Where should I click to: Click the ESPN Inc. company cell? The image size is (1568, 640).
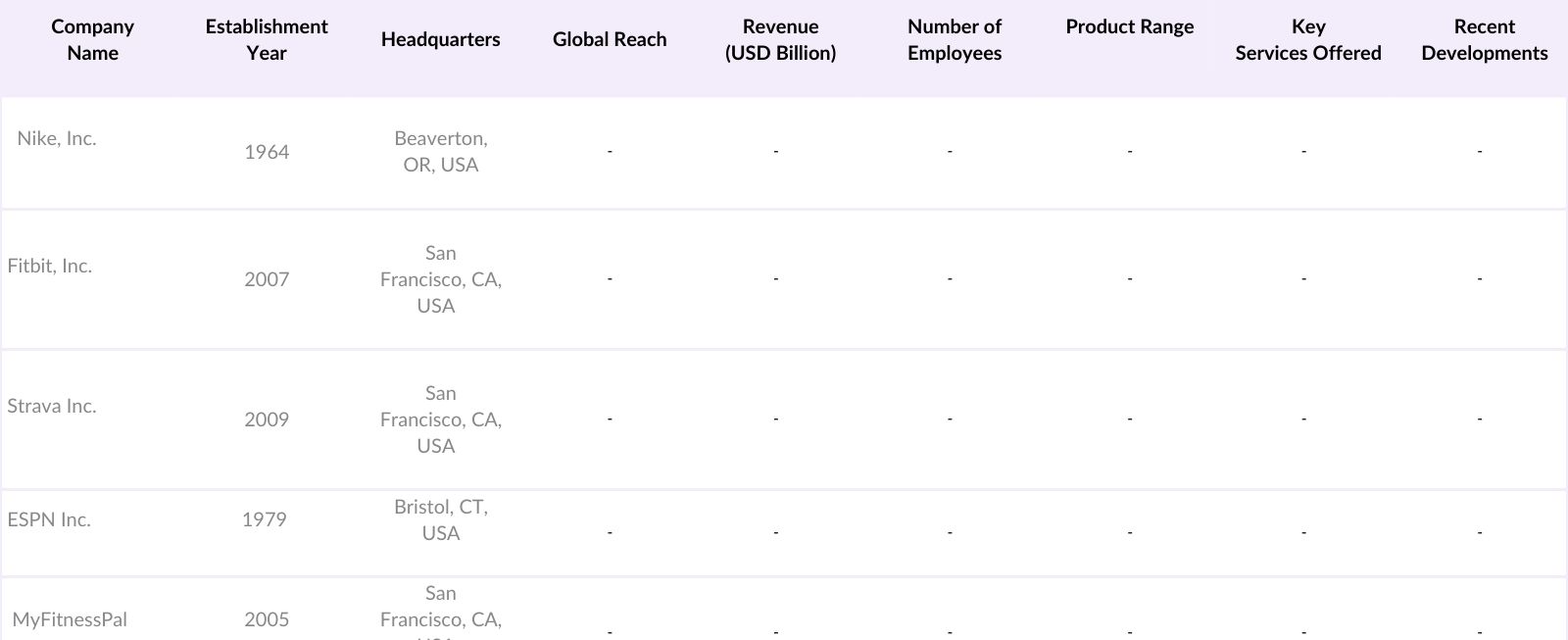coord(49,519)
